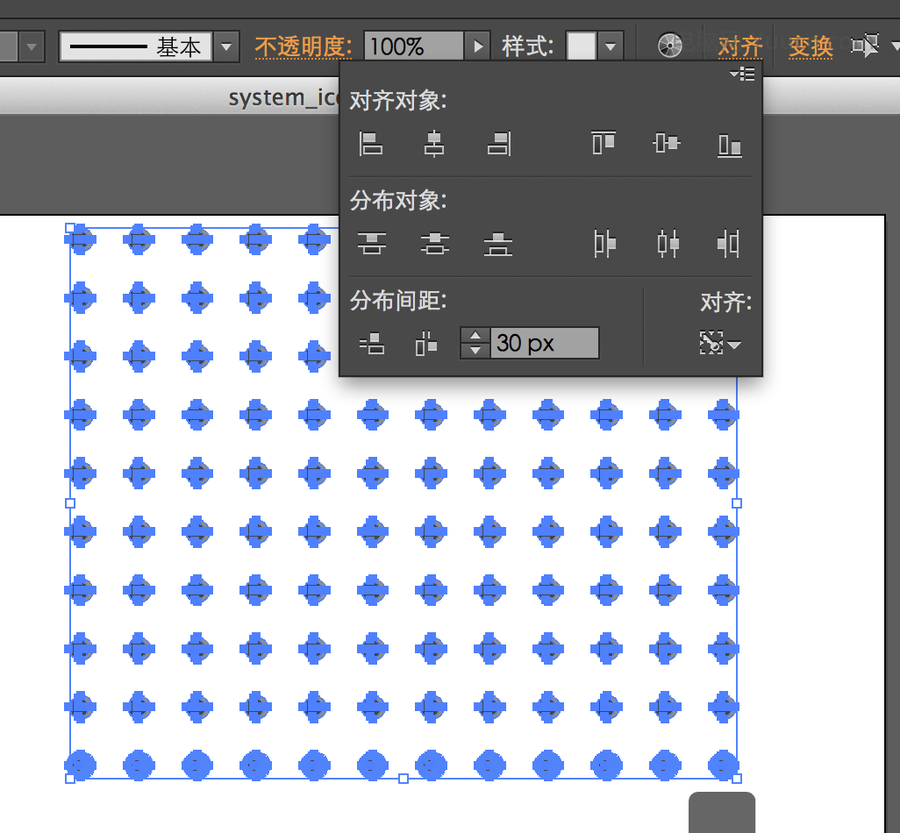Click the top-left corner selection handle
Screen dimensions: 900x833
click(70, 228)
